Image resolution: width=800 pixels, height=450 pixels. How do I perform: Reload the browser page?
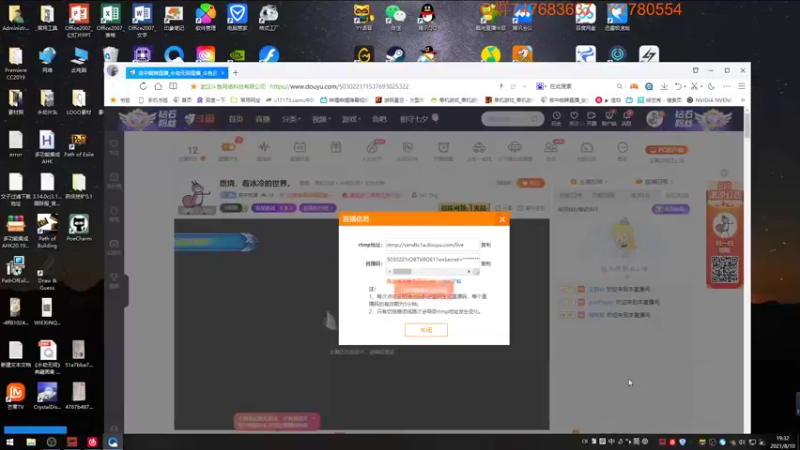point(143,86)
